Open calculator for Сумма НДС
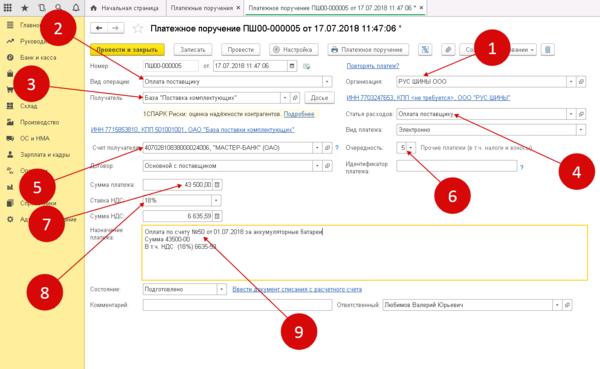Viewport: 600px width, 369px height. (x=217, y=216)
